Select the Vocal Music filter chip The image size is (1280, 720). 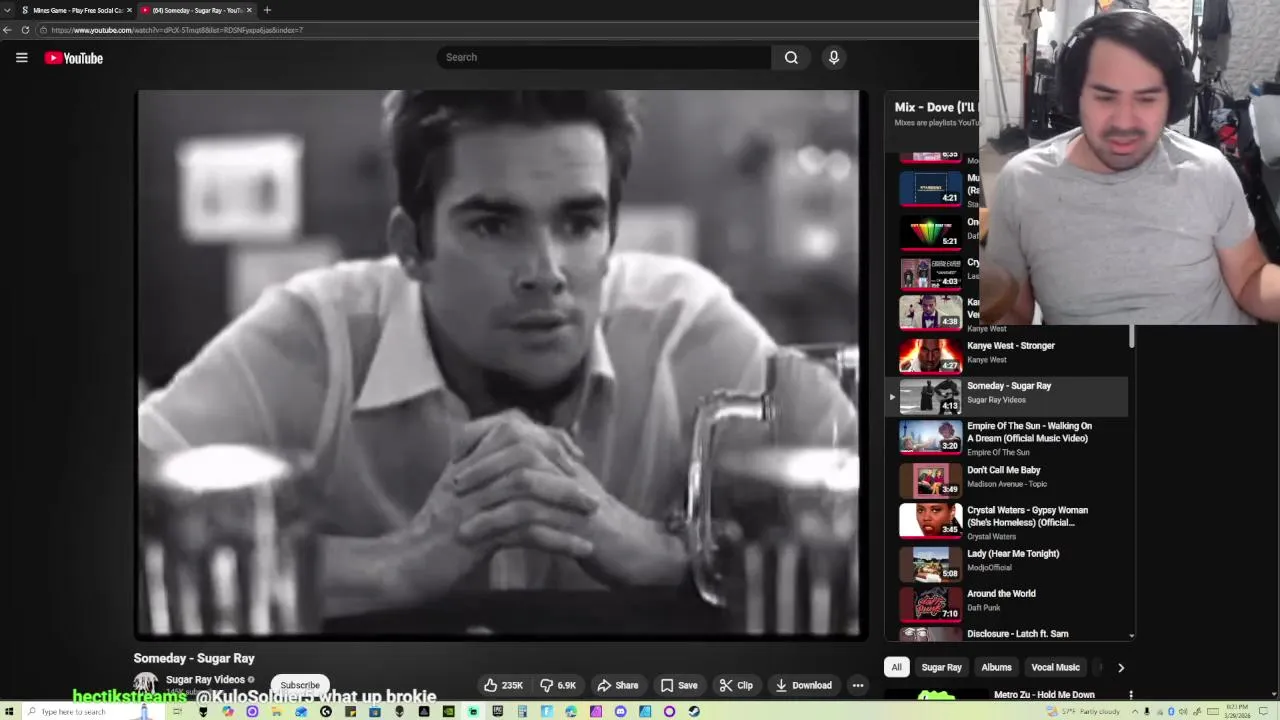point(1055,667)
